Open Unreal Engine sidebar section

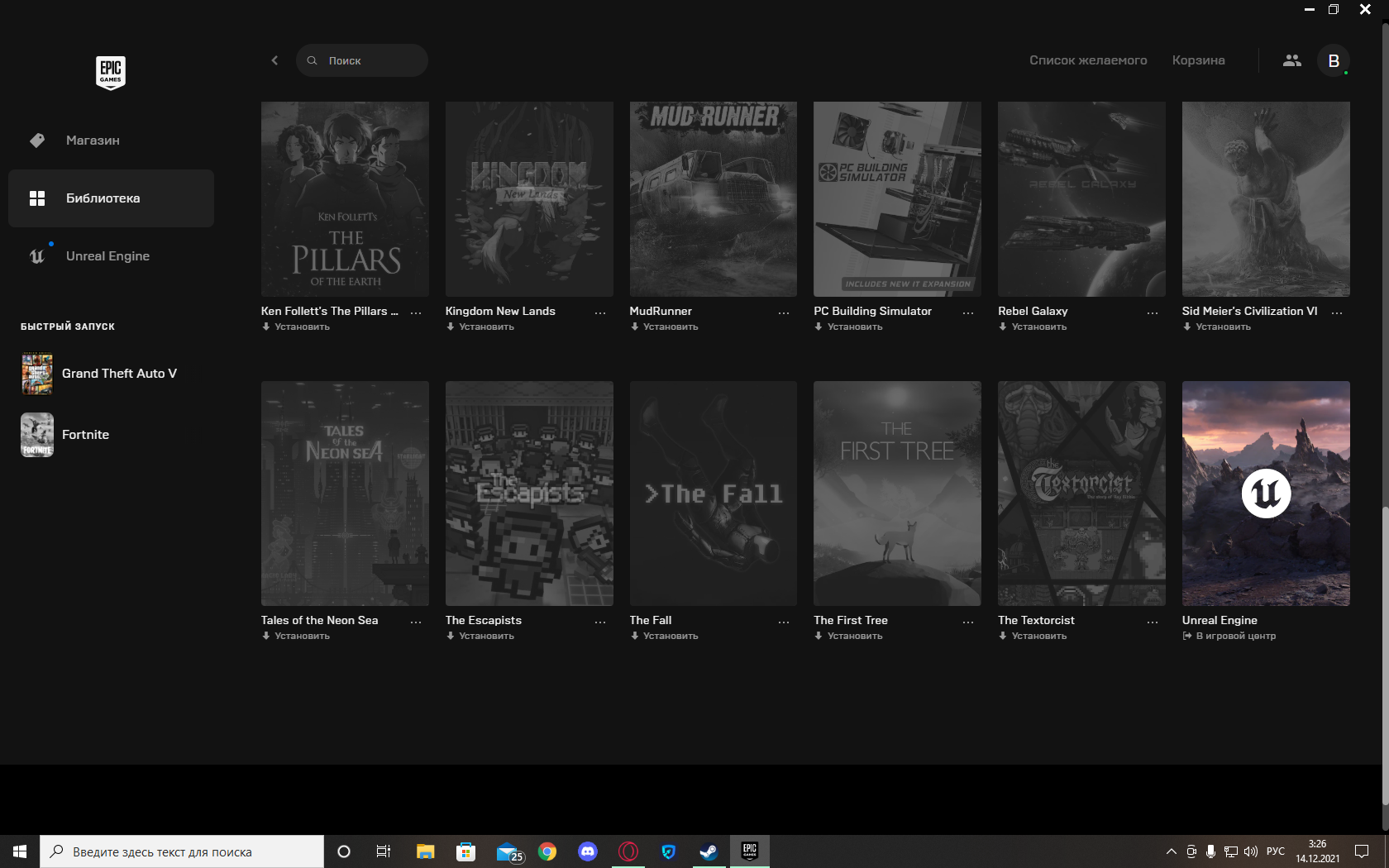(111, 256)
